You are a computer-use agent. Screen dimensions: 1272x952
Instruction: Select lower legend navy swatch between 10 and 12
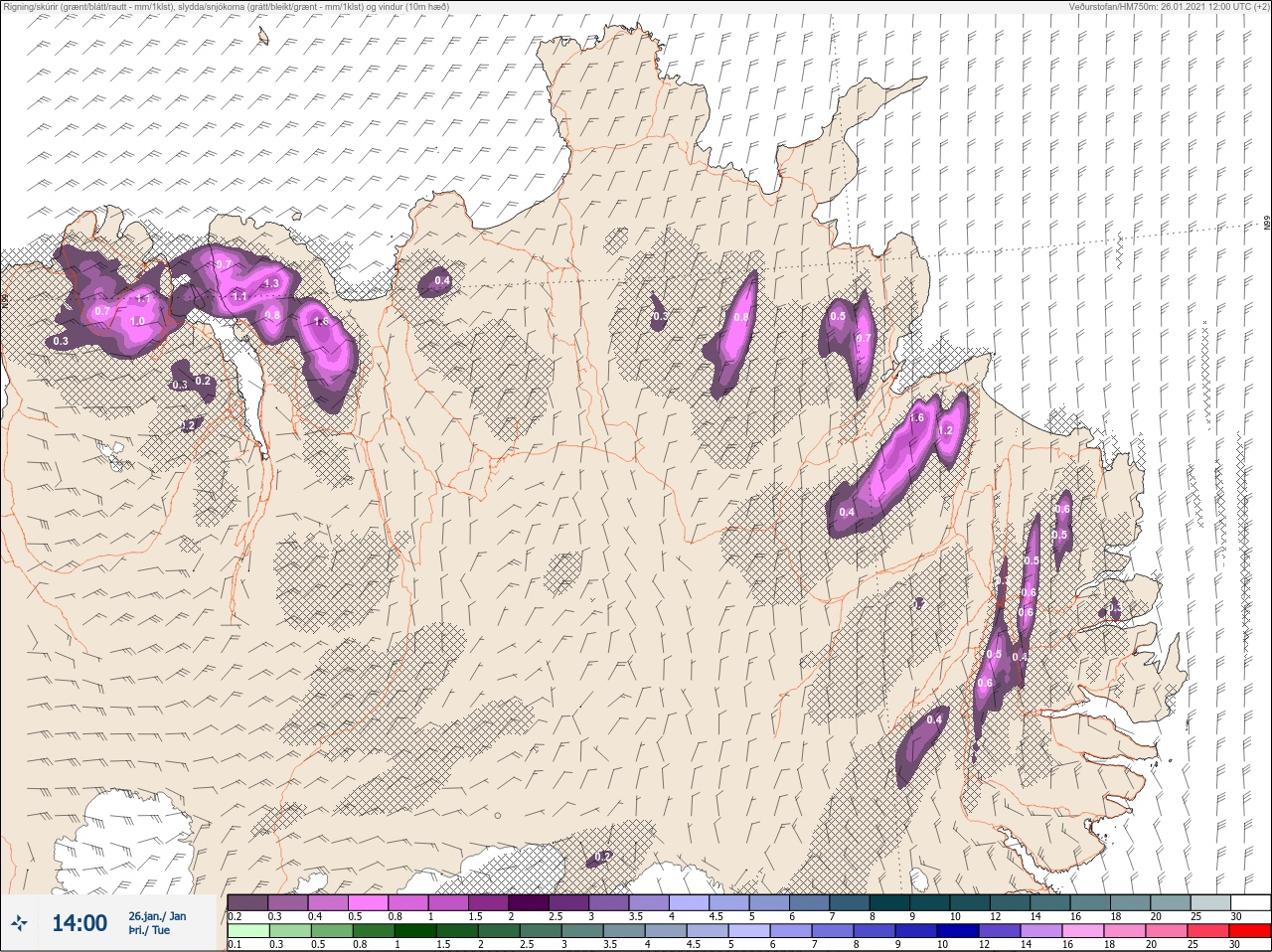click(958, 931)
